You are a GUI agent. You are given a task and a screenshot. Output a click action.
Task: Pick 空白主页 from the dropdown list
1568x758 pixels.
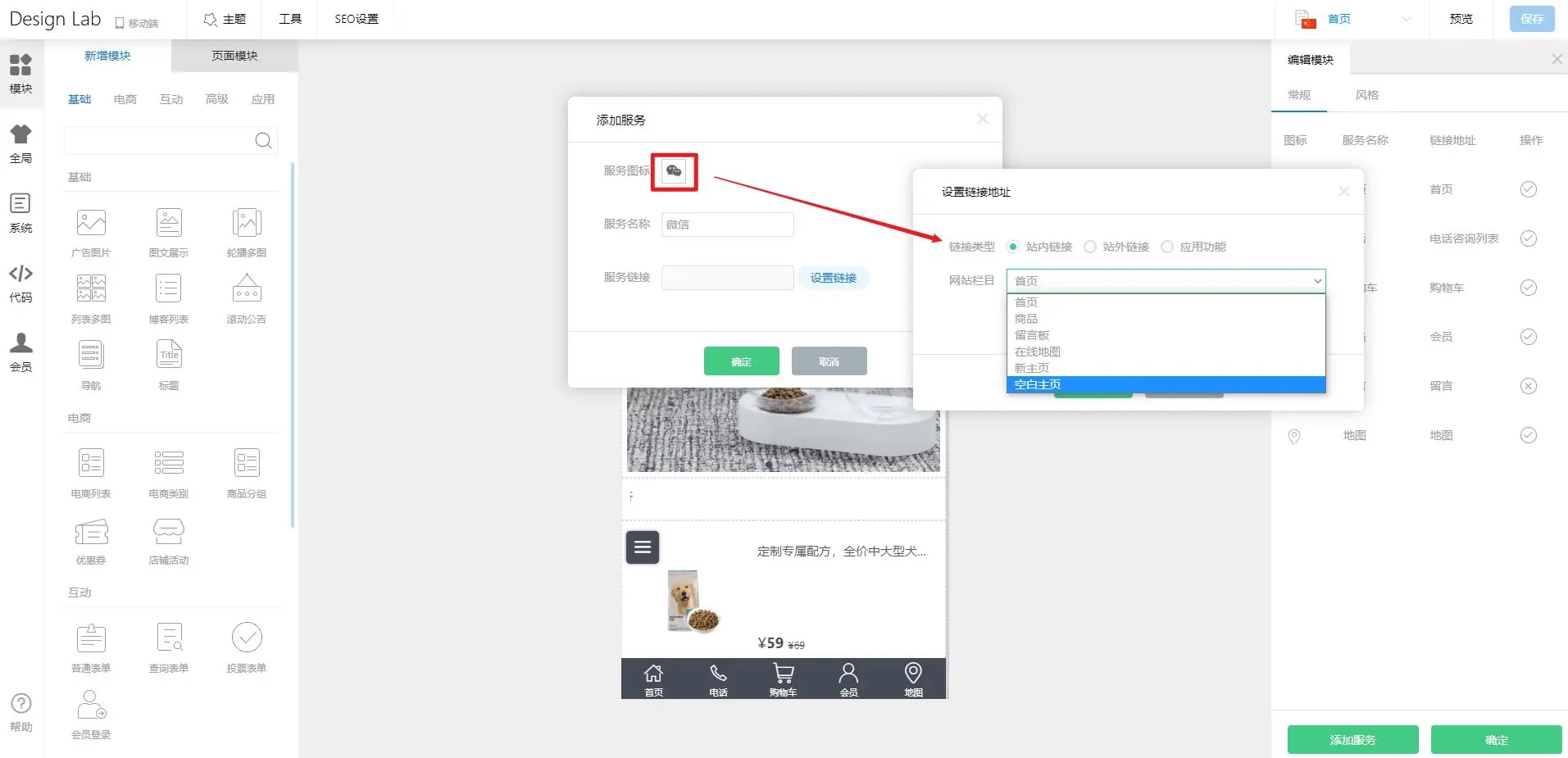tap(1165, 384)
